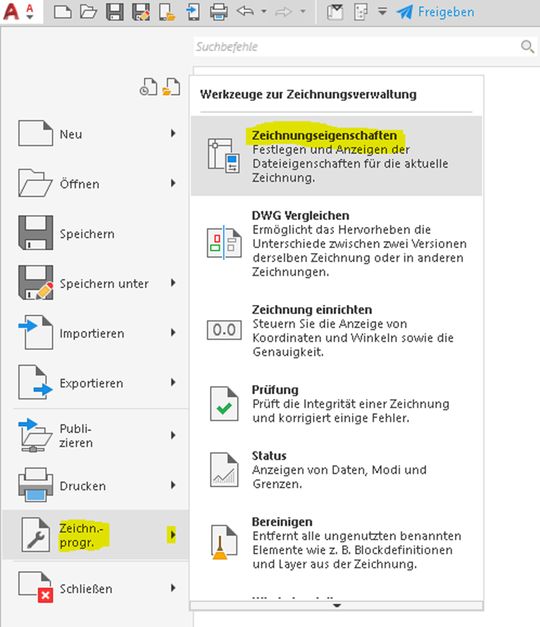Click the Undo arrow icon
The width and height of the screenshot is (540, 627).
pyautogui.click(x=245, y=11)
